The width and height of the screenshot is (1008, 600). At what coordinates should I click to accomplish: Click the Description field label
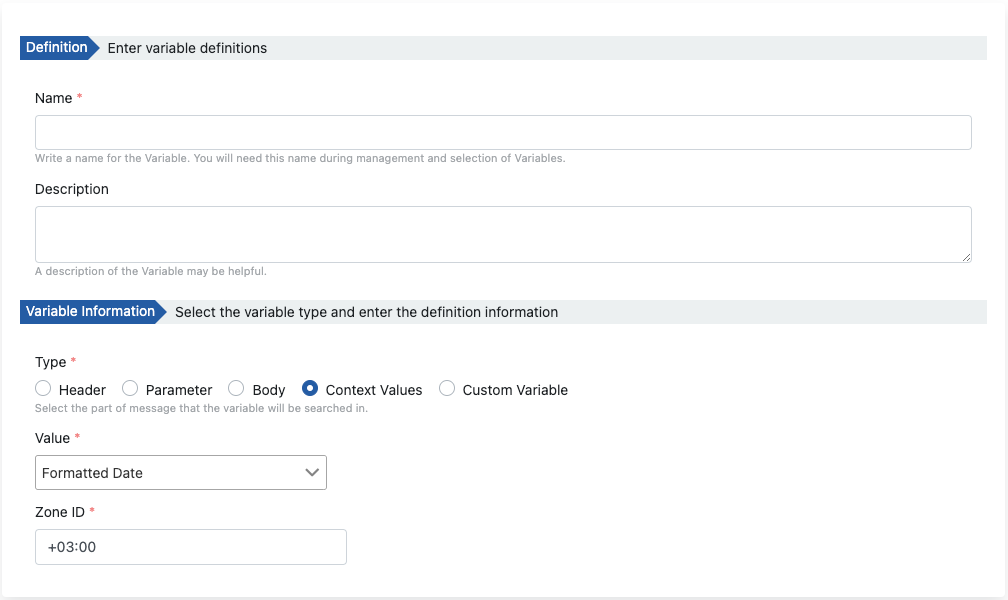[72, 189]
